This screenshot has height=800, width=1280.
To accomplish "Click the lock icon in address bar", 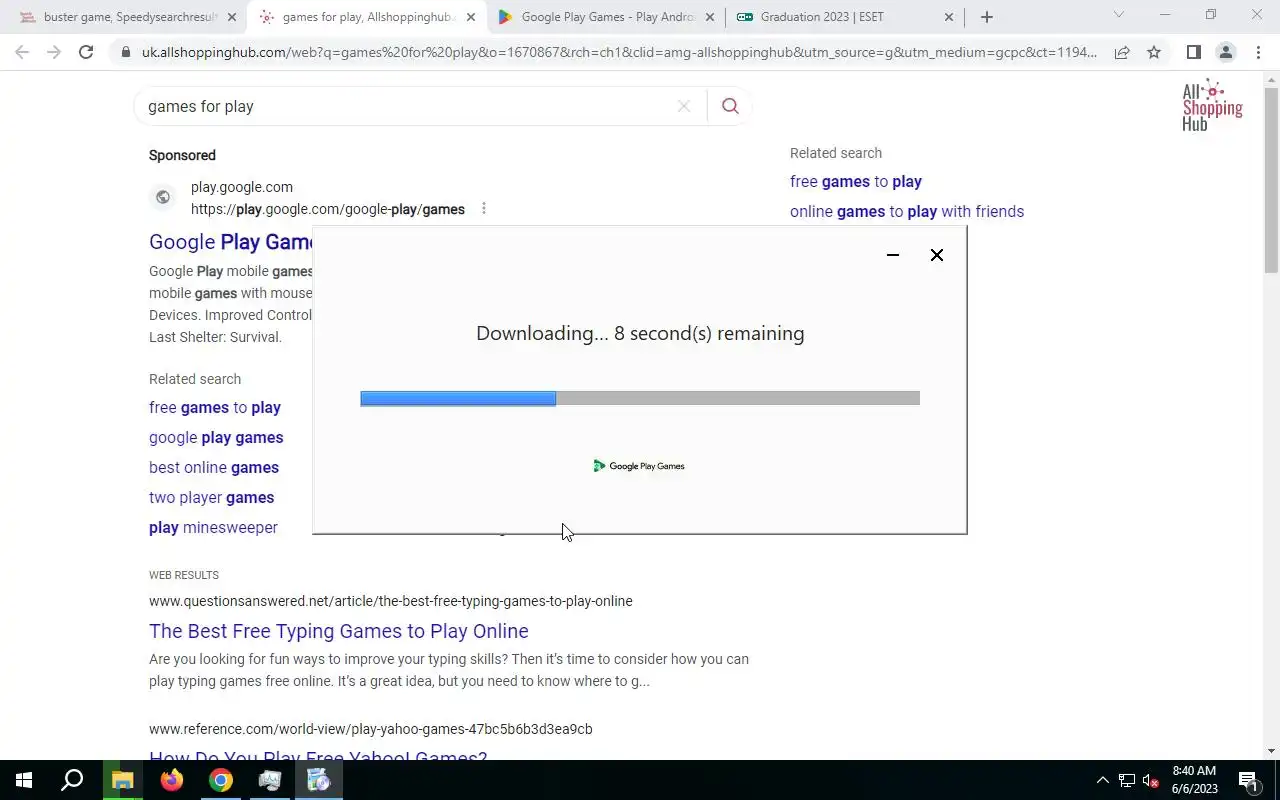I will (125, 52).
